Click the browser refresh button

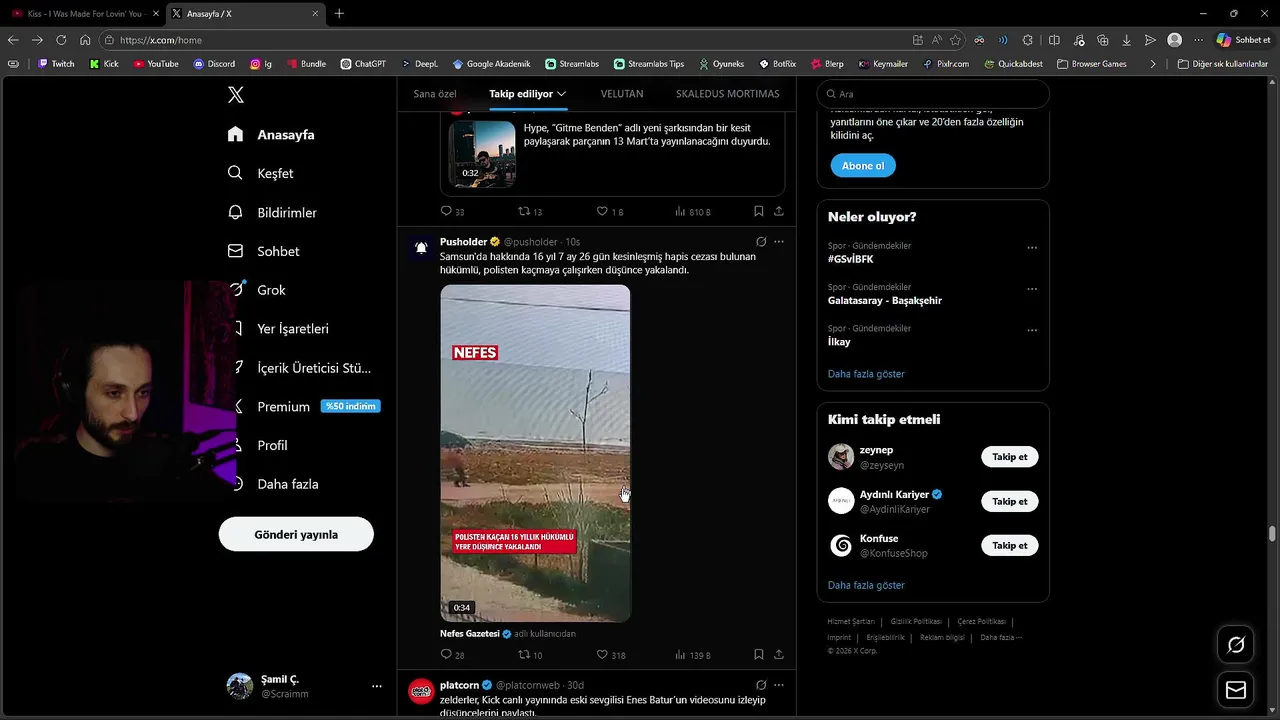tap(61, 40)
